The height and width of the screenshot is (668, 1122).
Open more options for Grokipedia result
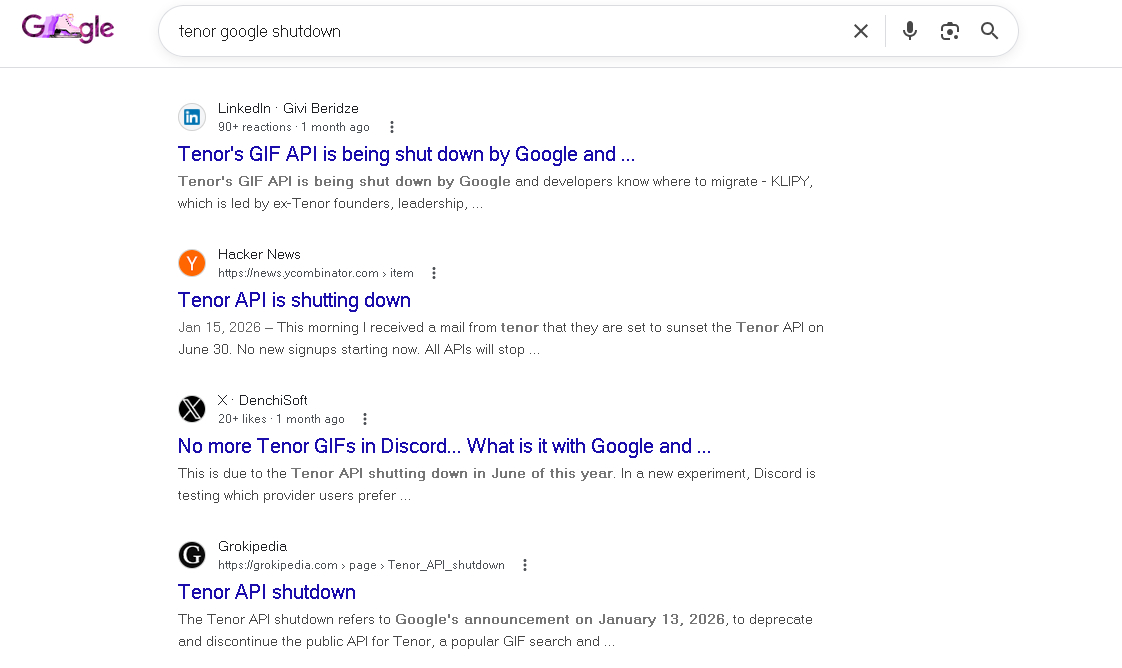[x=525, y=565]
